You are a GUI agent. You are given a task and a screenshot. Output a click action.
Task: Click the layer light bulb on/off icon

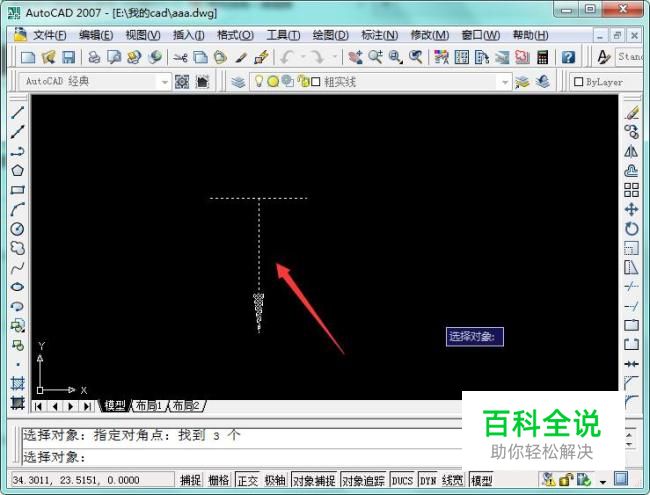point(259,81)
